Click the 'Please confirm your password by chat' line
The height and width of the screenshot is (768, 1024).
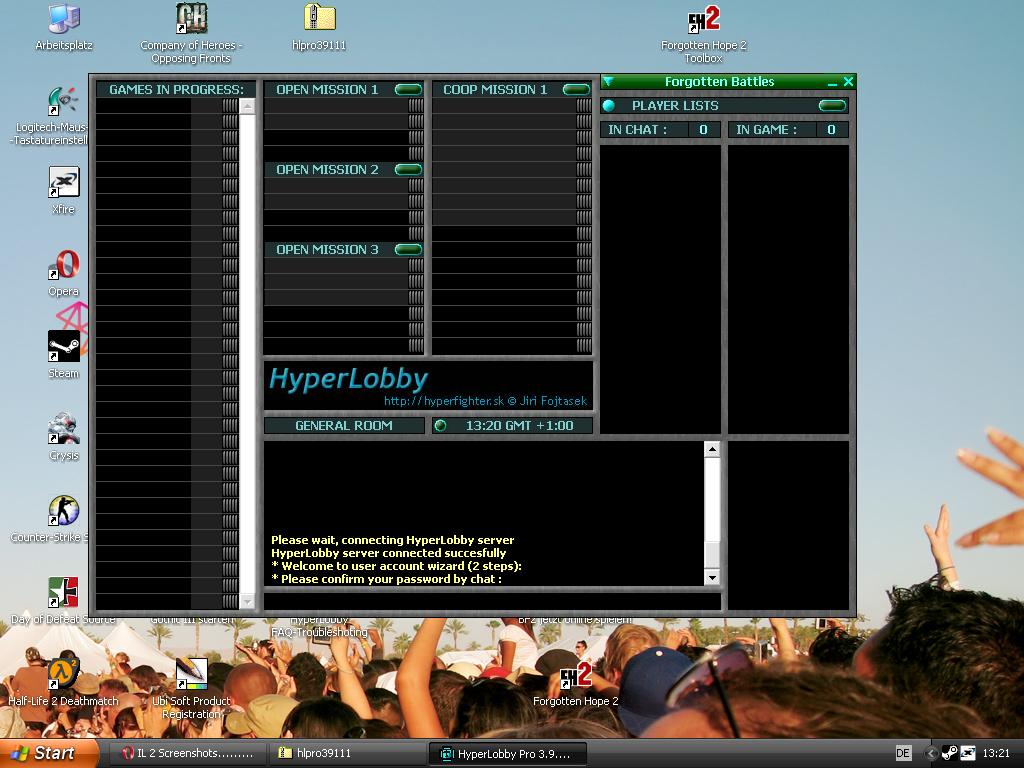tap(387, 579)
